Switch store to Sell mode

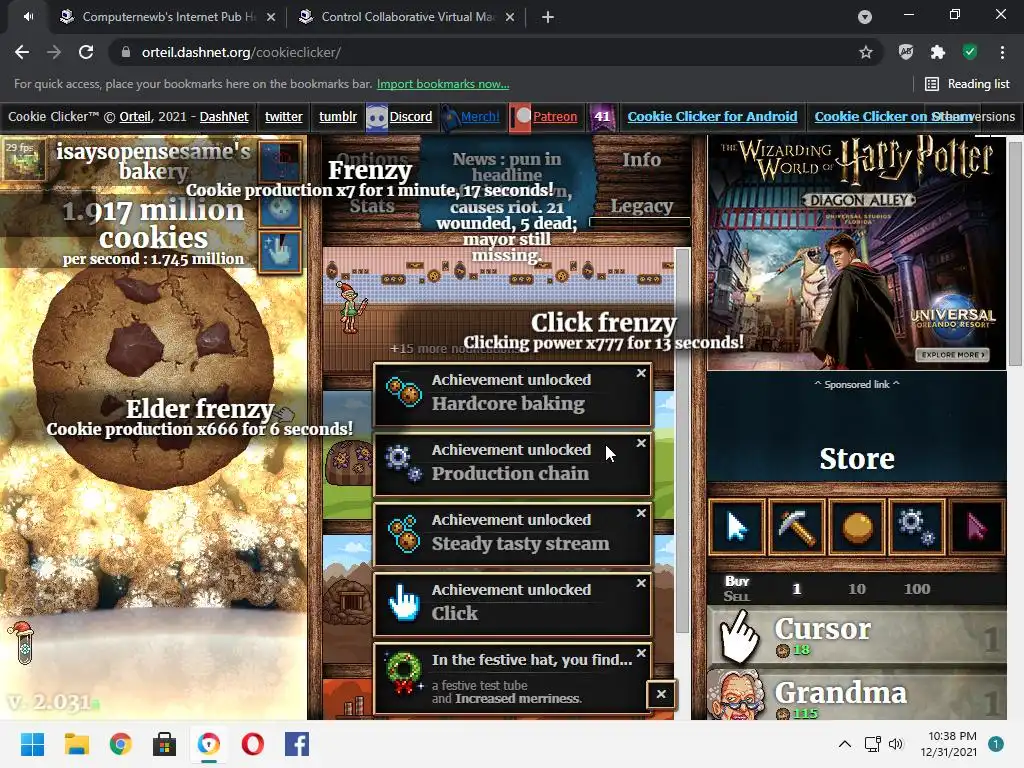coord(737,596)
